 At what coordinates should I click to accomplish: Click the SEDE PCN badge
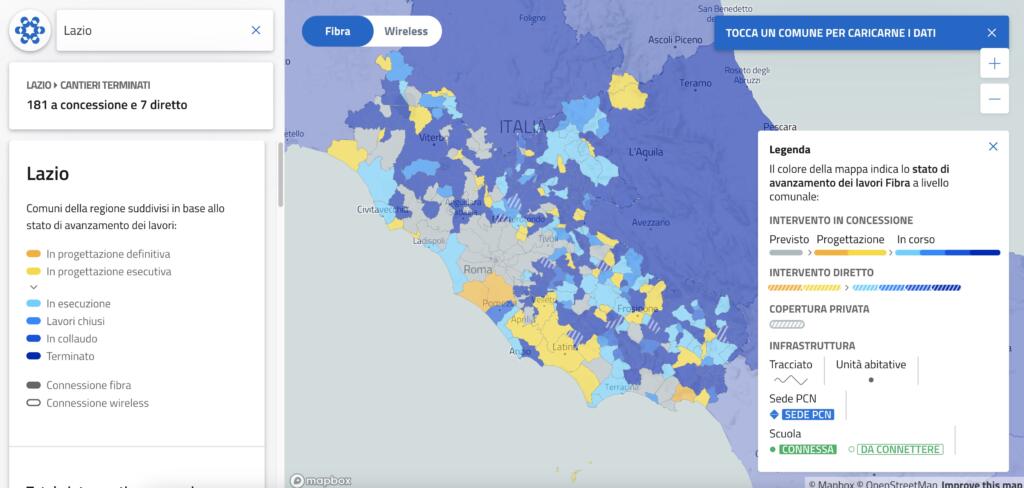point(807,414)
